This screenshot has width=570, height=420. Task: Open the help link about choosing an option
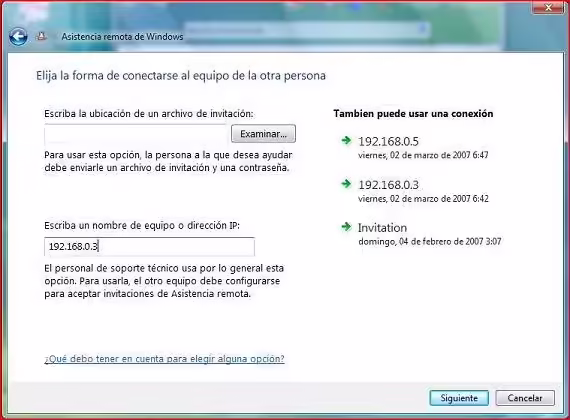click(x=164, y=359)
